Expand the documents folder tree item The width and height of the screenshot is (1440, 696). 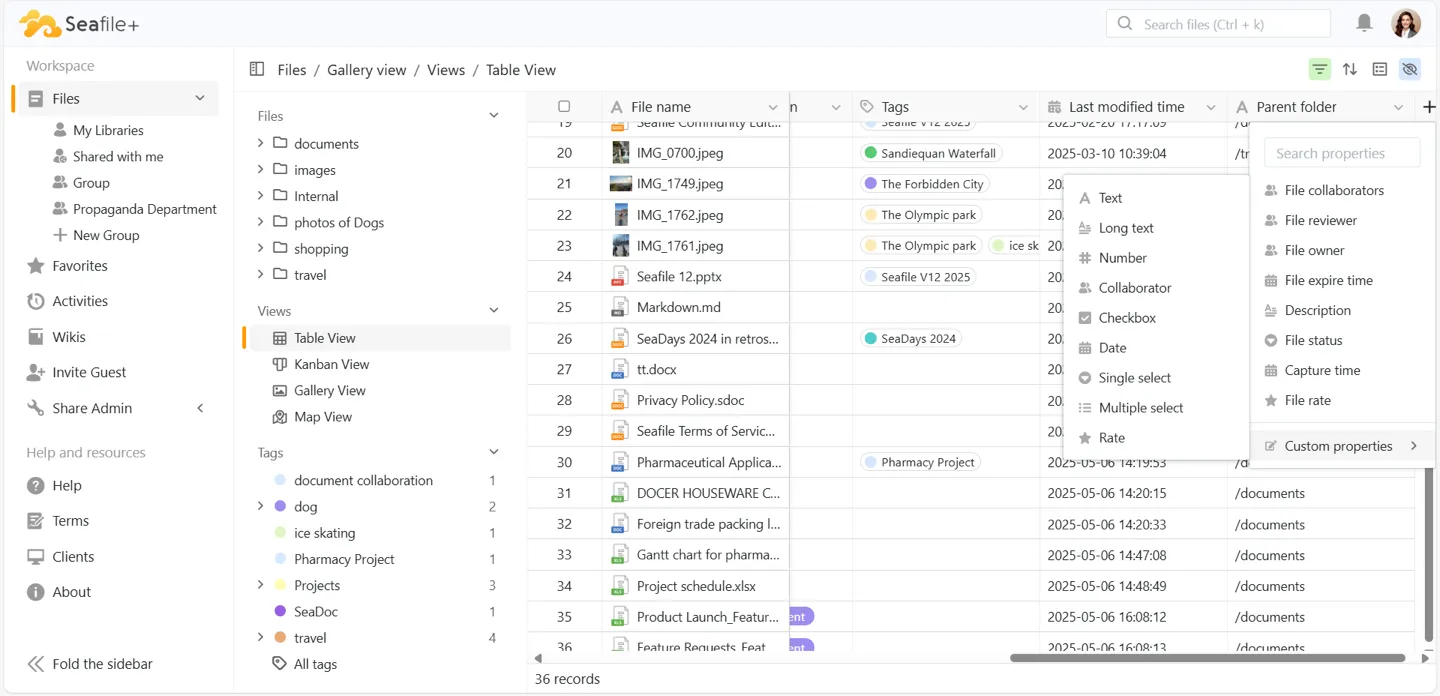pyautogui.click(x=261, y=143)
